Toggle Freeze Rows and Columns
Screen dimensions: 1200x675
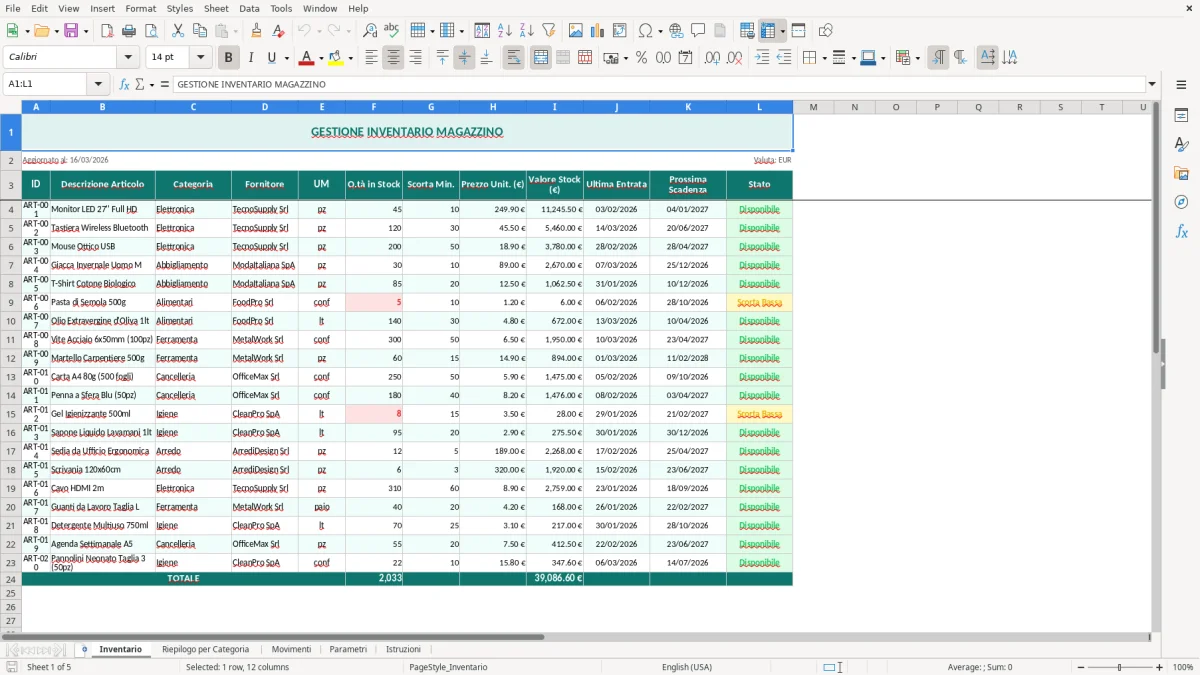point(768,31)
